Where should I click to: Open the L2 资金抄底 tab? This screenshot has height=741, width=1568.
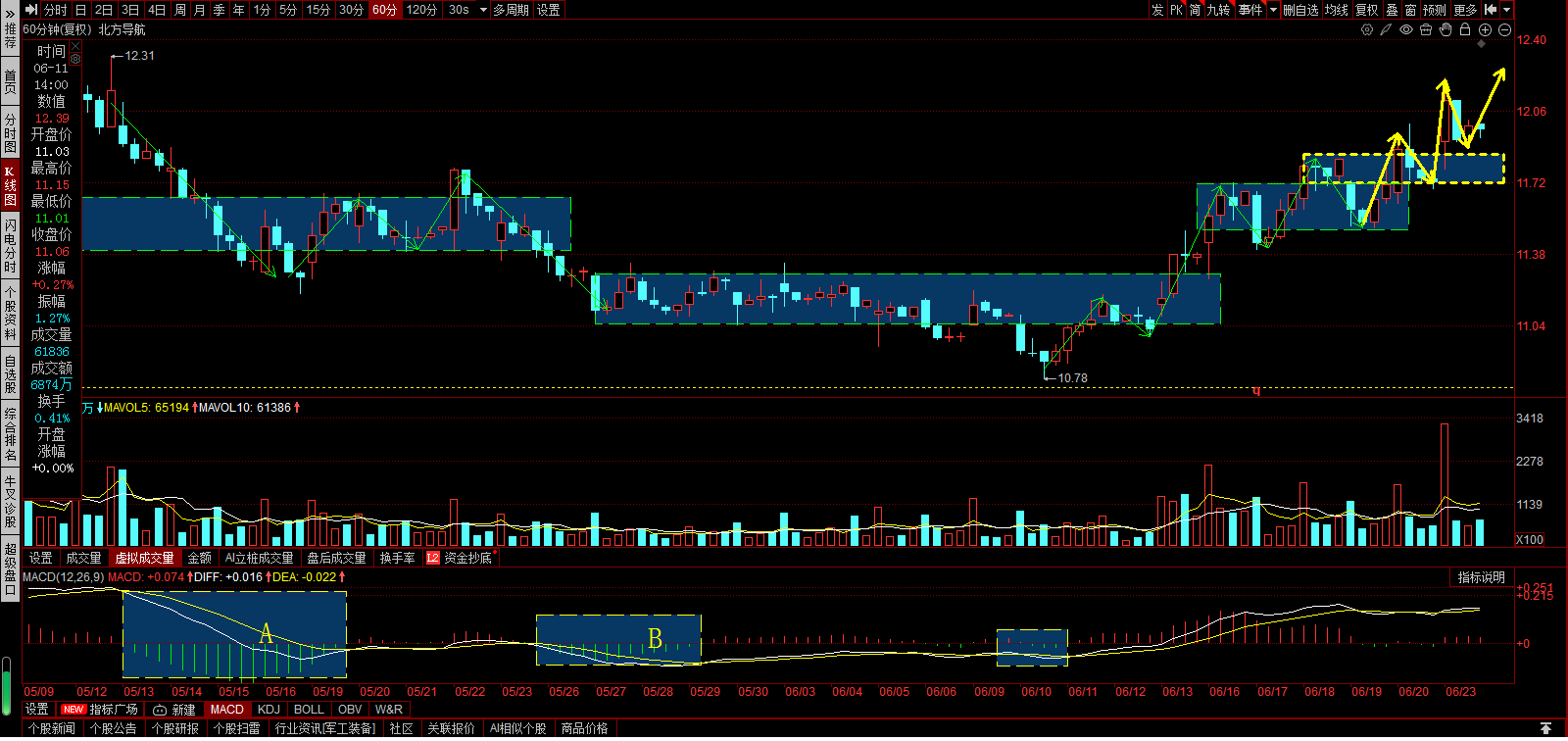(460, 558)
